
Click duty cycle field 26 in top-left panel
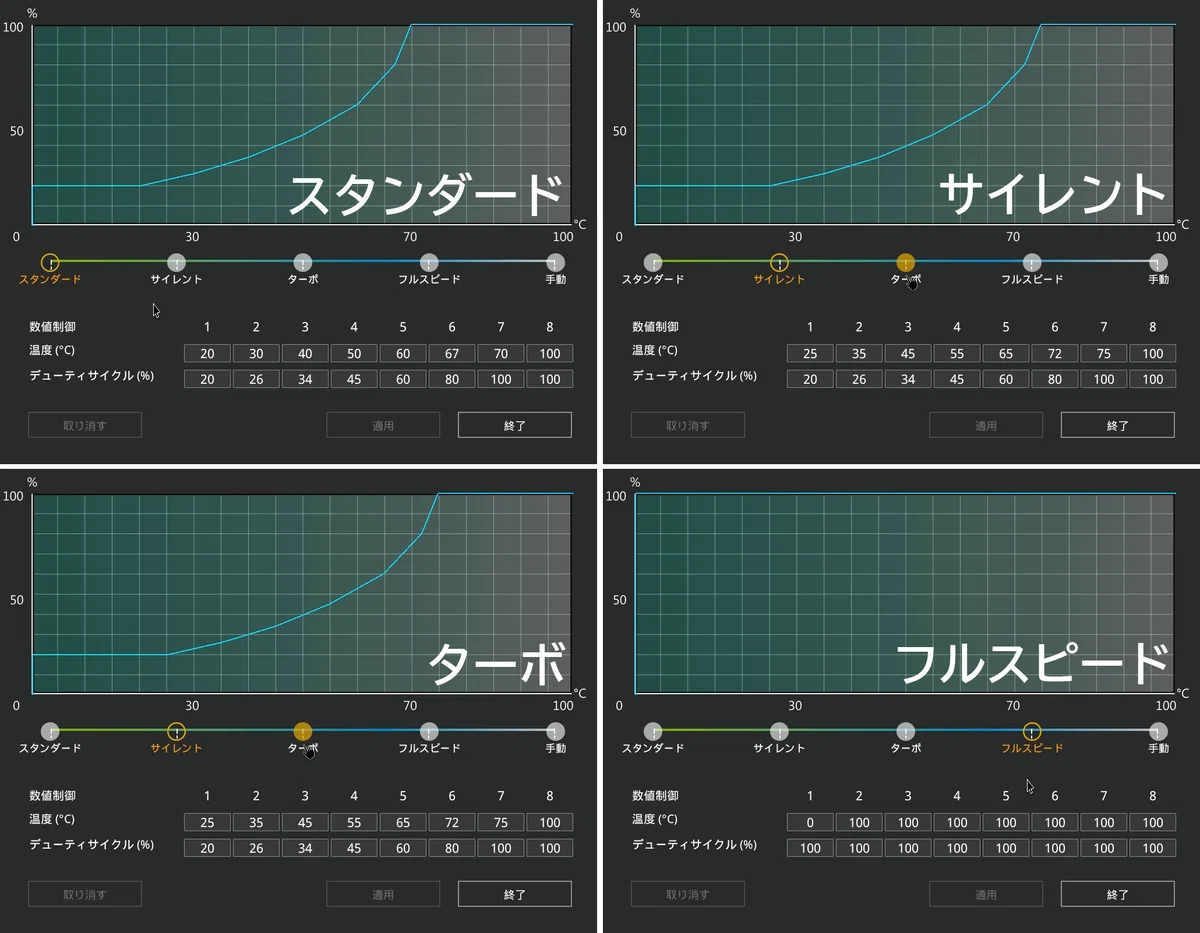256,379
